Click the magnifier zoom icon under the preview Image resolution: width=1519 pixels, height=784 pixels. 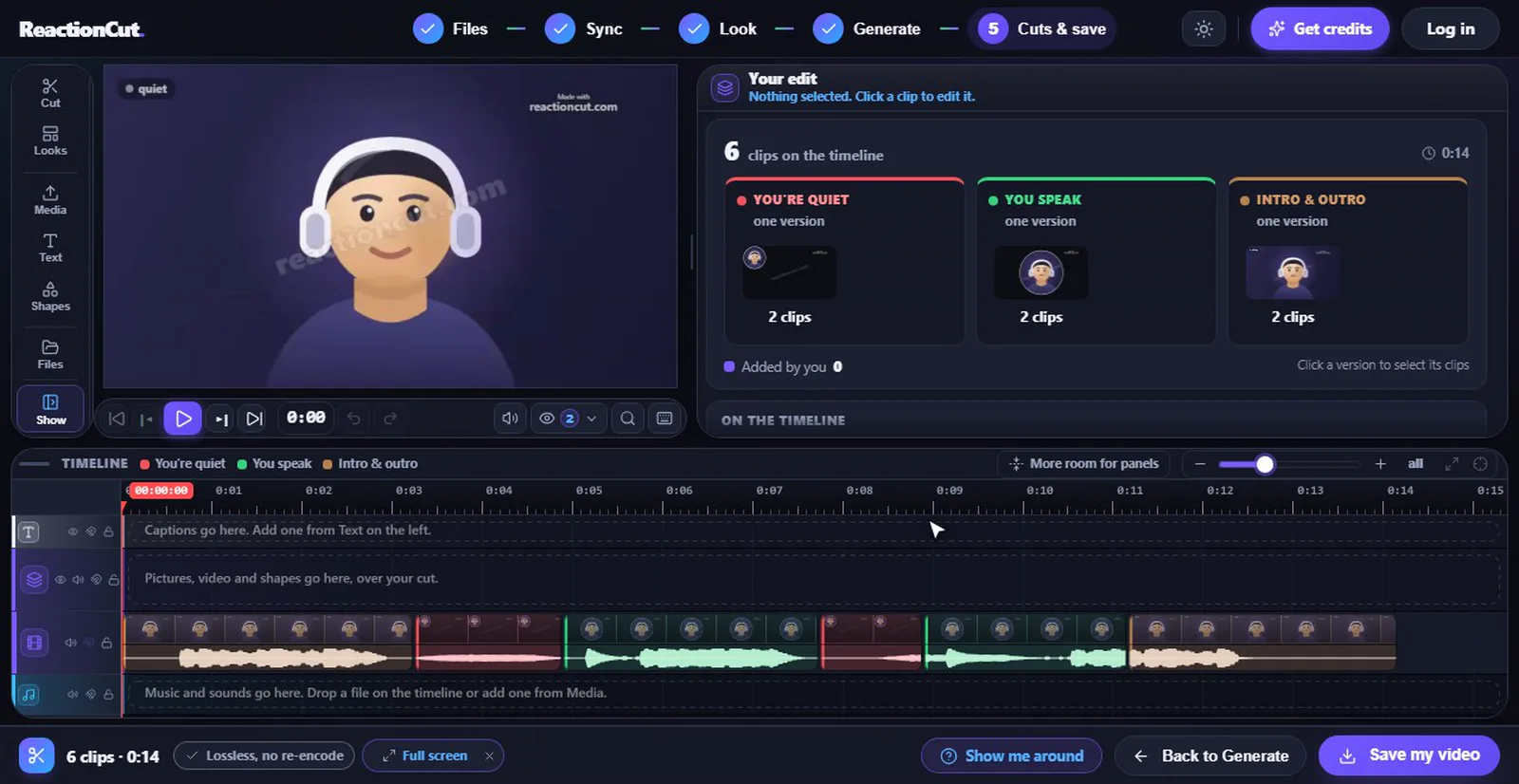628,419
